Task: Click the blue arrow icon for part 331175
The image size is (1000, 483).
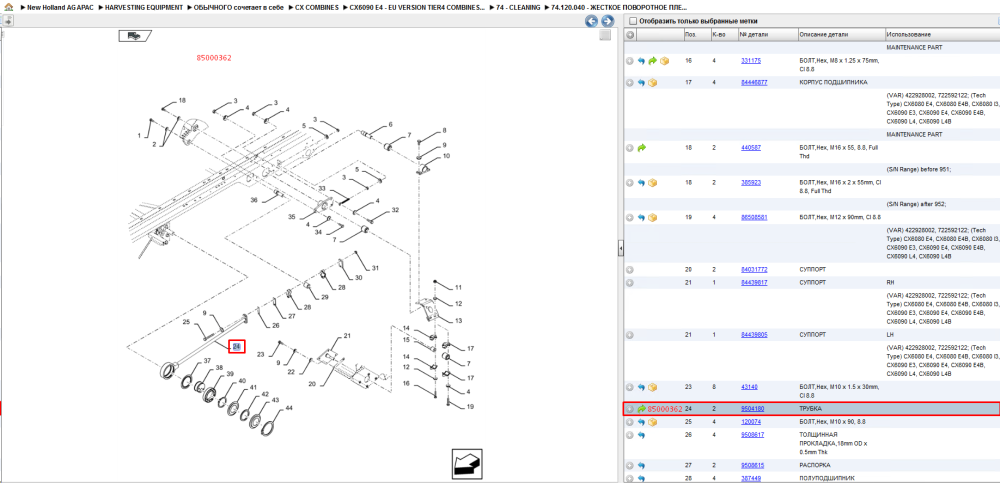Action: [x=642, y=61]
